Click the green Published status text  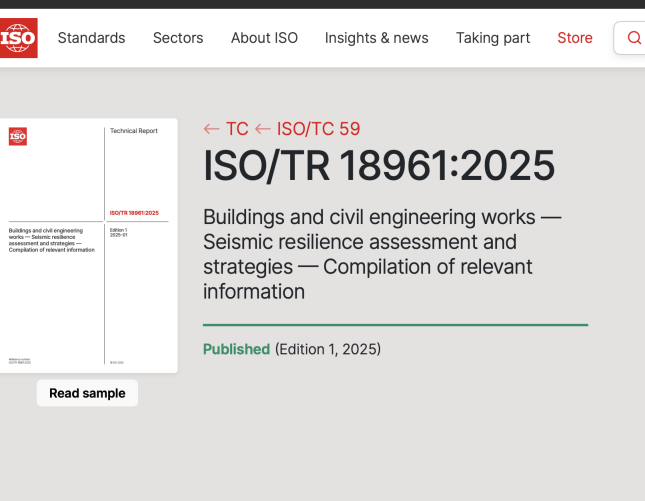tap(237, 349)
